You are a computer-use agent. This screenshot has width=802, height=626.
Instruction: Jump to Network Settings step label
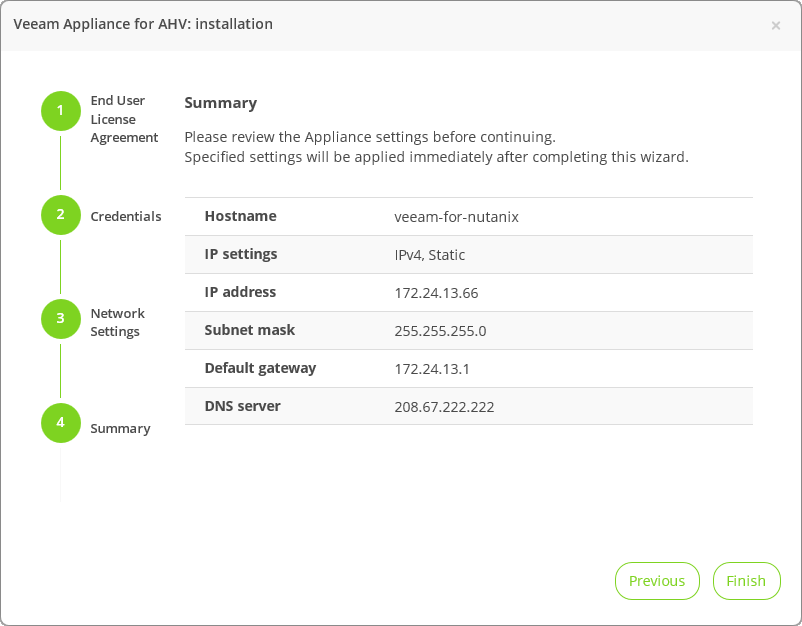[118, 323]
